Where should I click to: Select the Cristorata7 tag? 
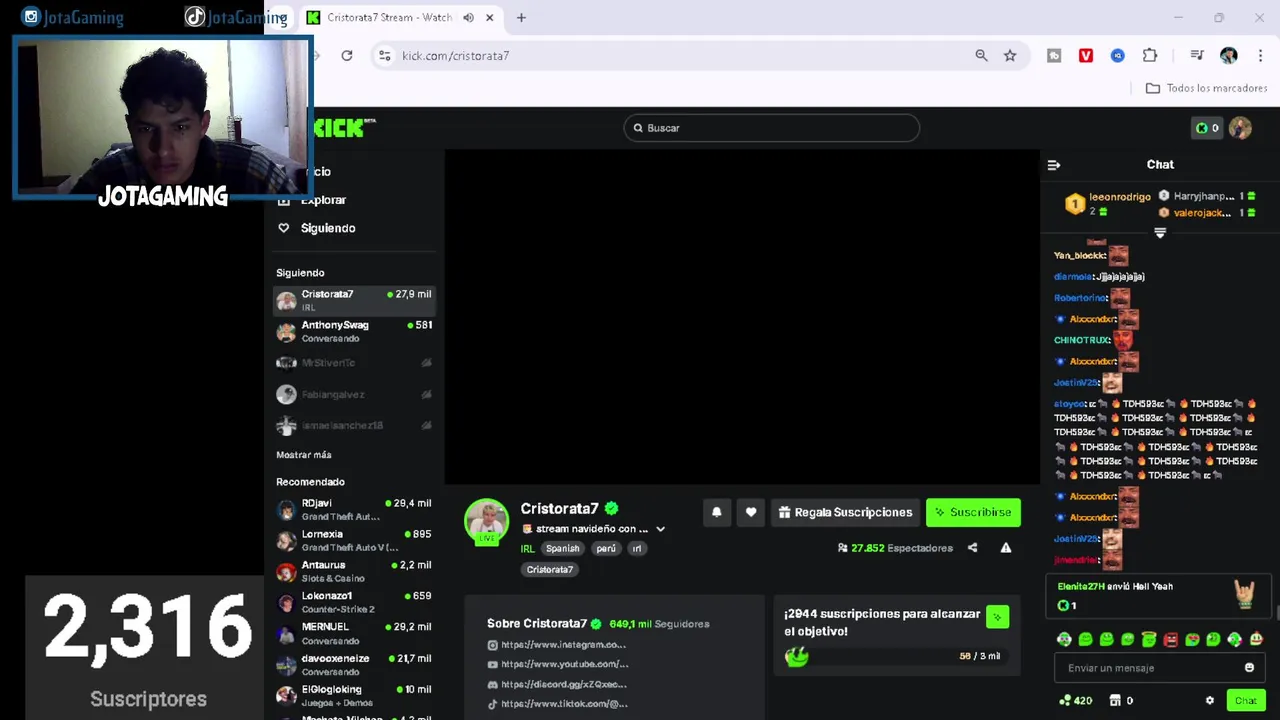[550, 570]
